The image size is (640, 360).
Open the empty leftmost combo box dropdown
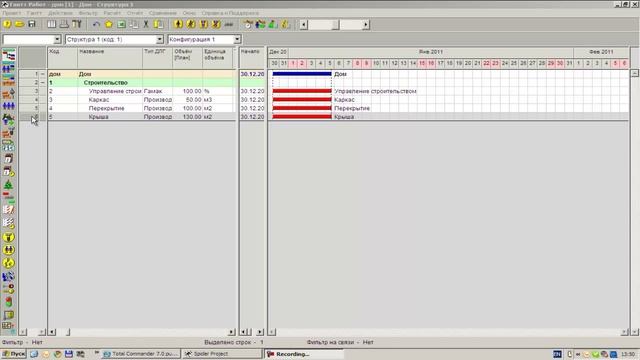[x=57, y=39]
